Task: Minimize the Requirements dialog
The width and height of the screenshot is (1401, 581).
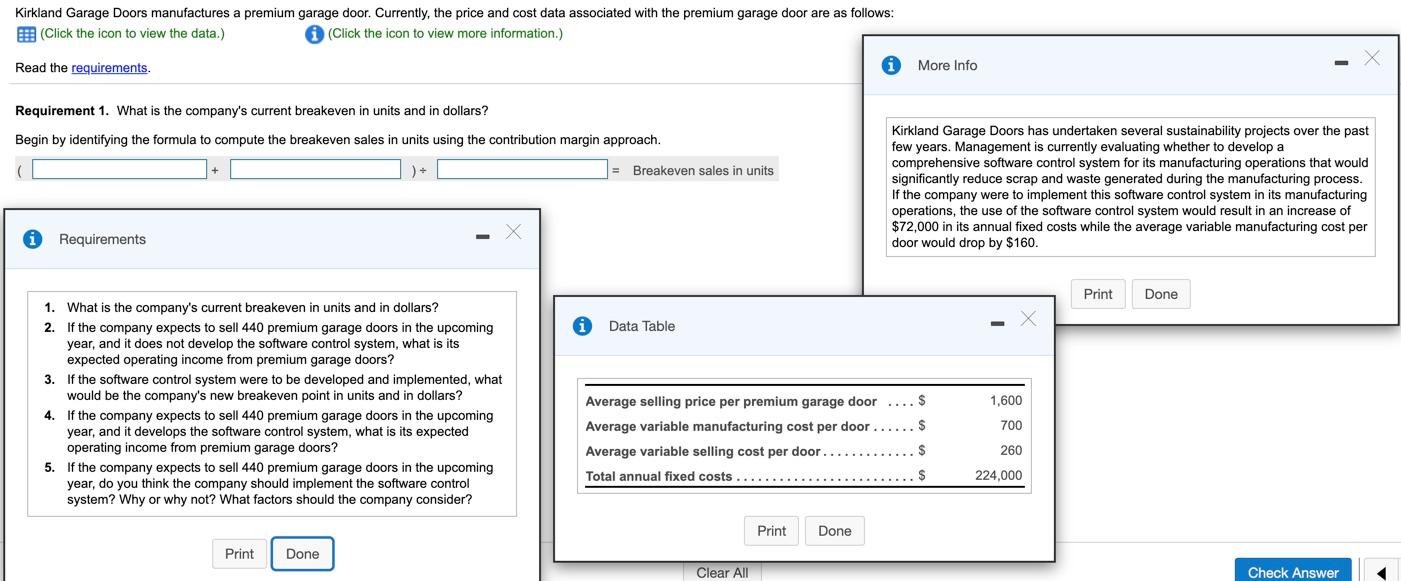Action: point(482,239)
